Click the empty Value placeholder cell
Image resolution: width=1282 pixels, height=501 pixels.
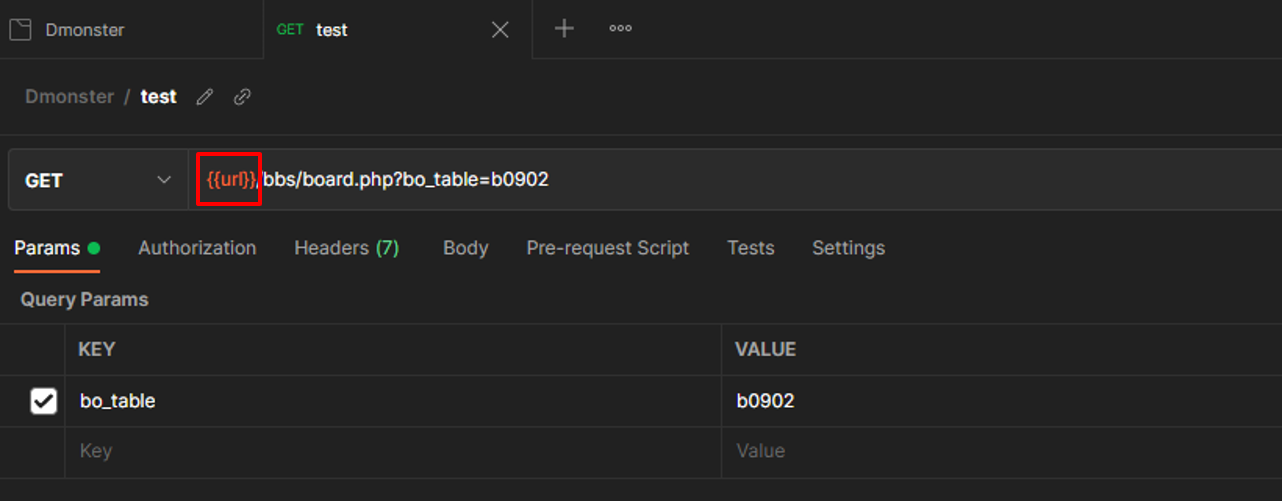(1000, 451)
